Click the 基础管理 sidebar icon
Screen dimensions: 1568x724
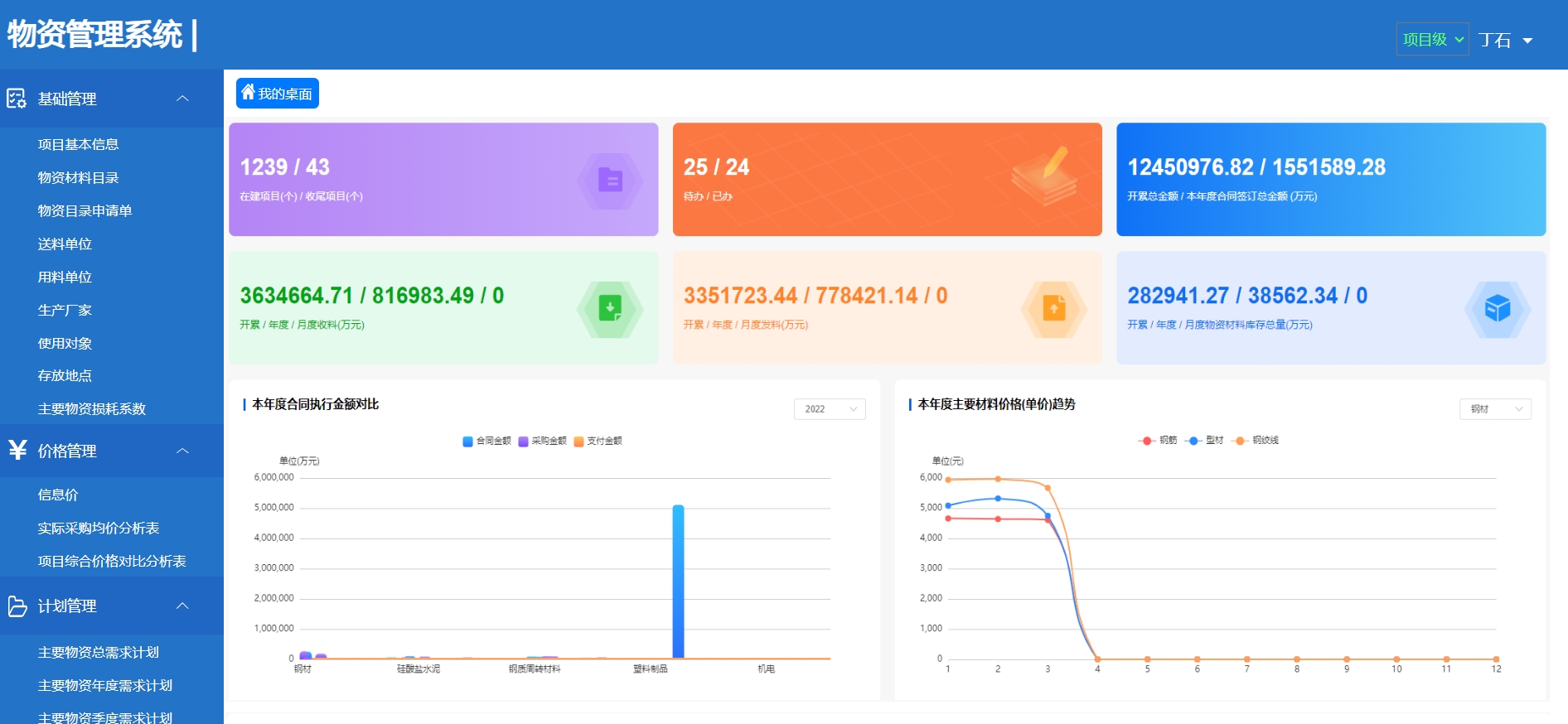pyautogui.click(x=17, y=99)
